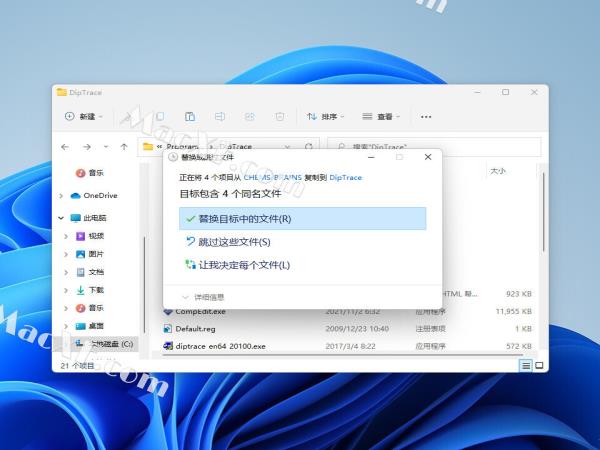Expand the OneDrive tree node
This screenshot has width=600, height=450.
pyautogui.click(x=61, y=196)
